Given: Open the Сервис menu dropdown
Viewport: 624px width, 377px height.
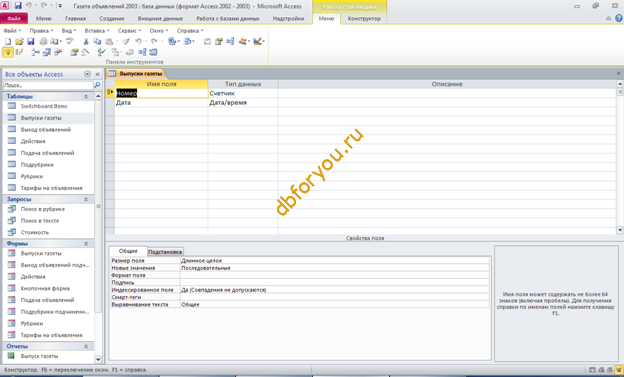Looking at the screenshot, I should pyautogui.click(x=129, y=30).
